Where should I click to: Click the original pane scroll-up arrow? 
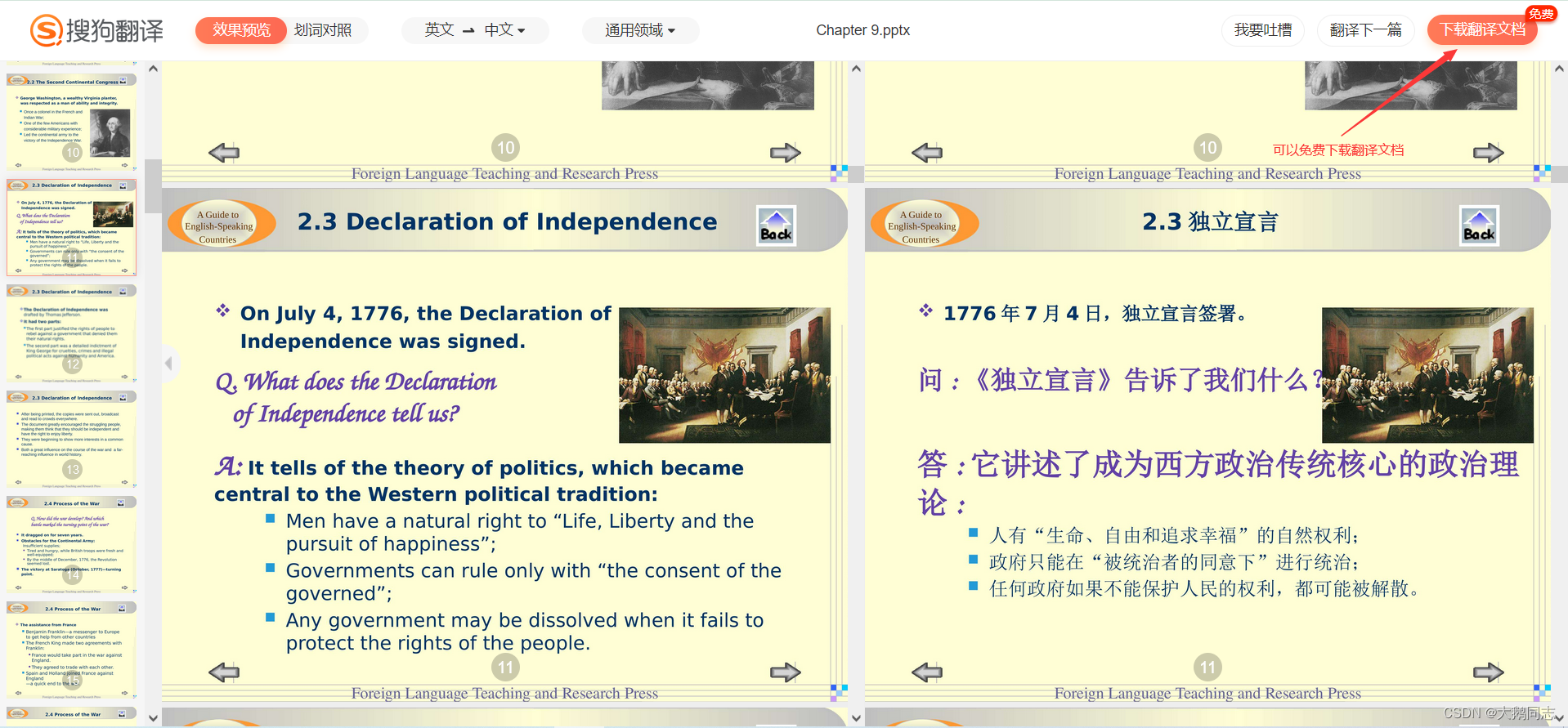click(856, 69)
